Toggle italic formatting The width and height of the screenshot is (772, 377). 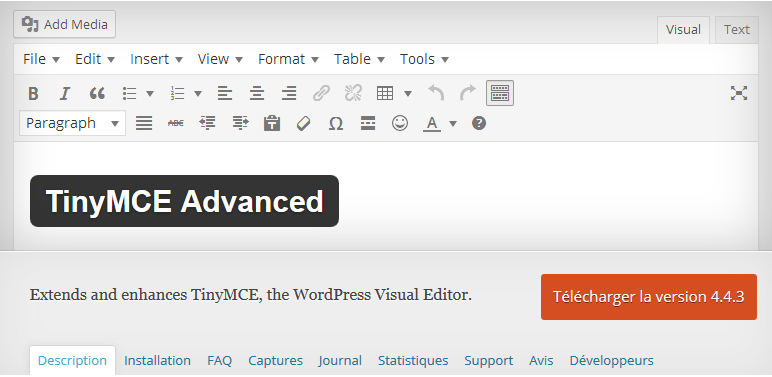pyautogui.click(x=65, y=93)
